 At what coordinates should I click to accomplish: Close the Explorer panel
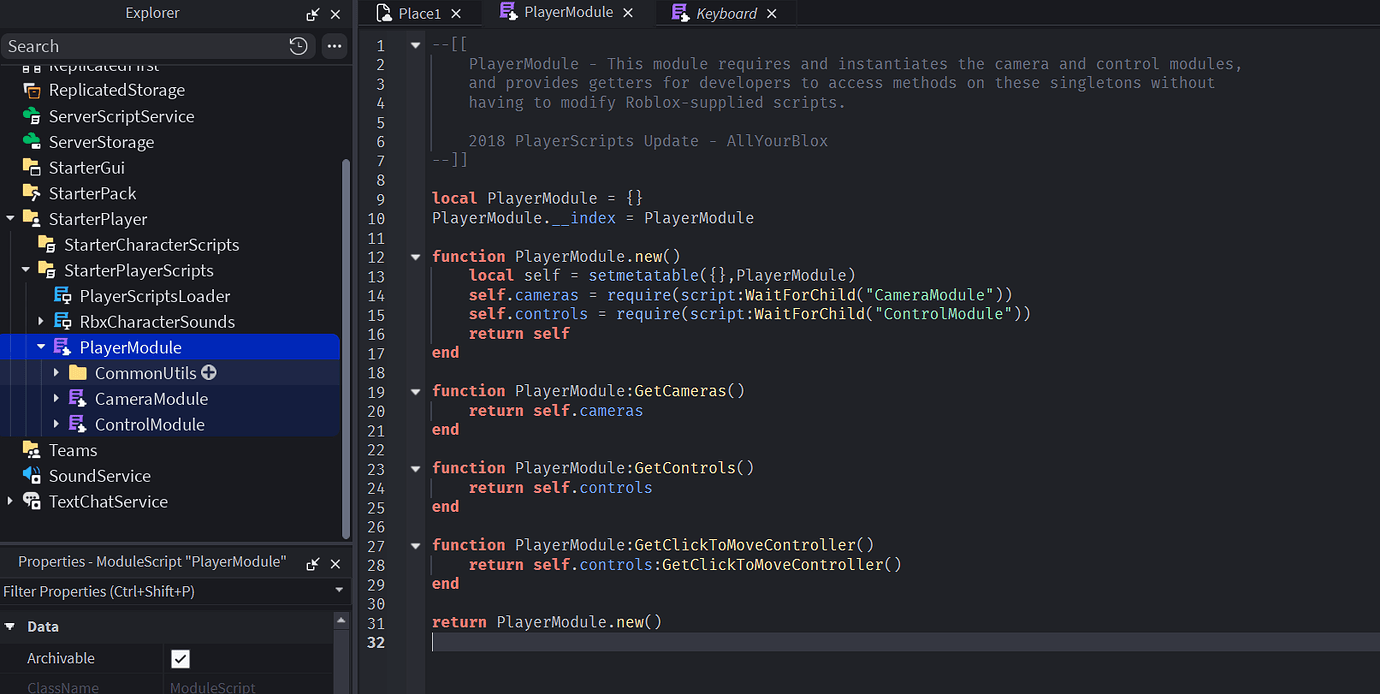coord(336,15)
